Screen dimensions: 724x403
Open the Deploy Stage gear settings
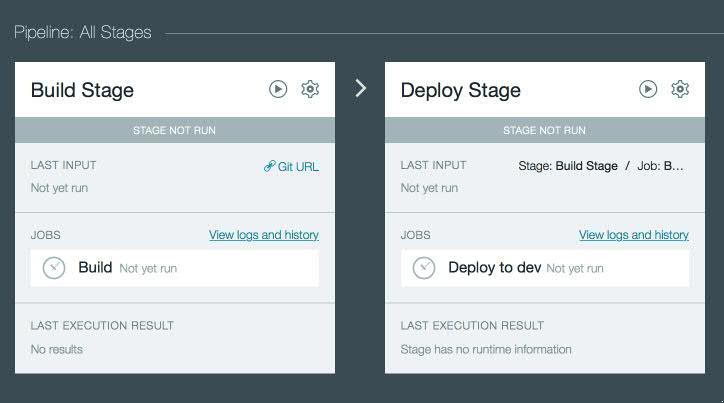pos(680,89)
